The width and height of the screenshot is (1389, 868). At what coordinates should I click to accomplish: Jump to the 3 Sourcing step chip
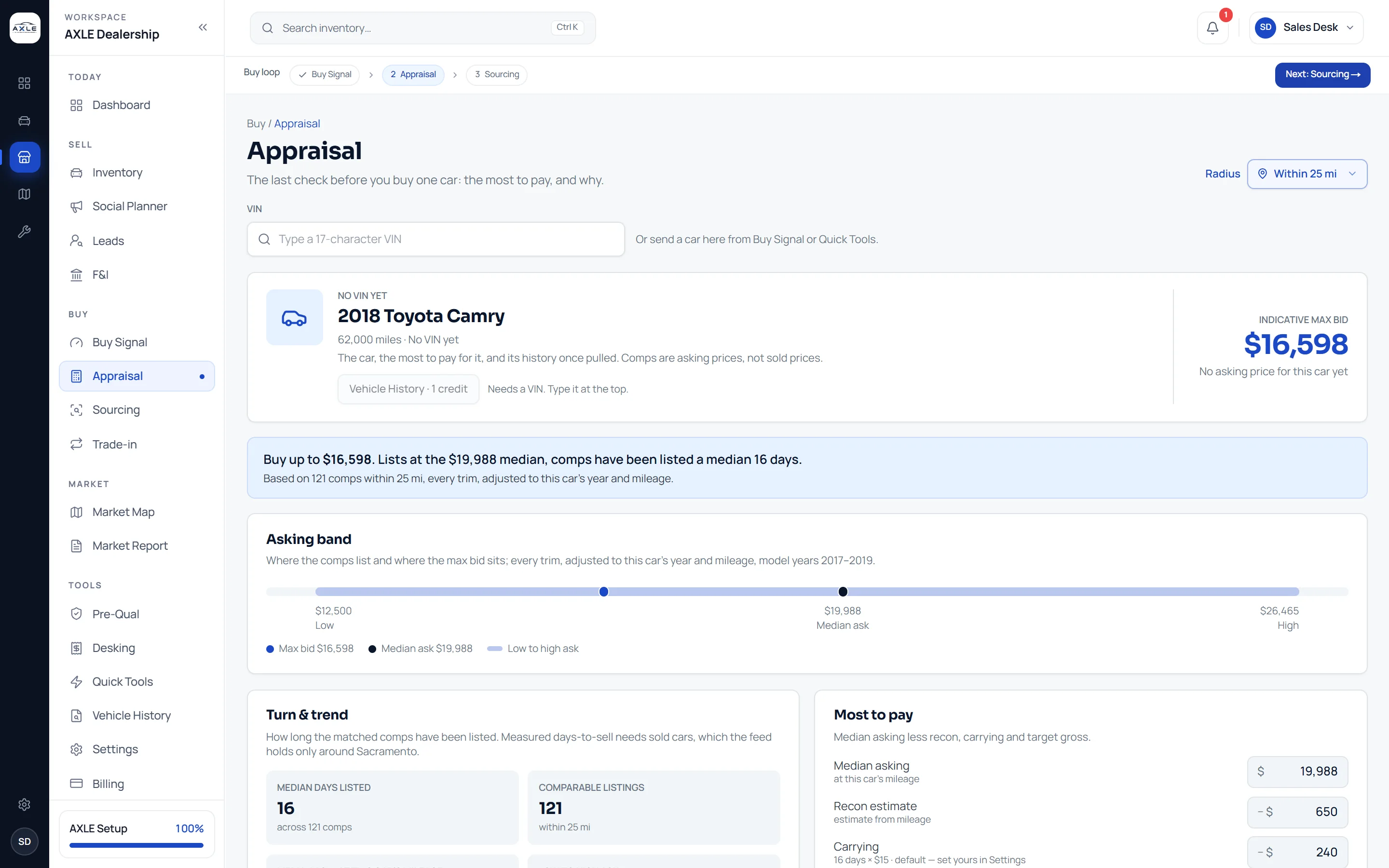[x=496, y=75]
